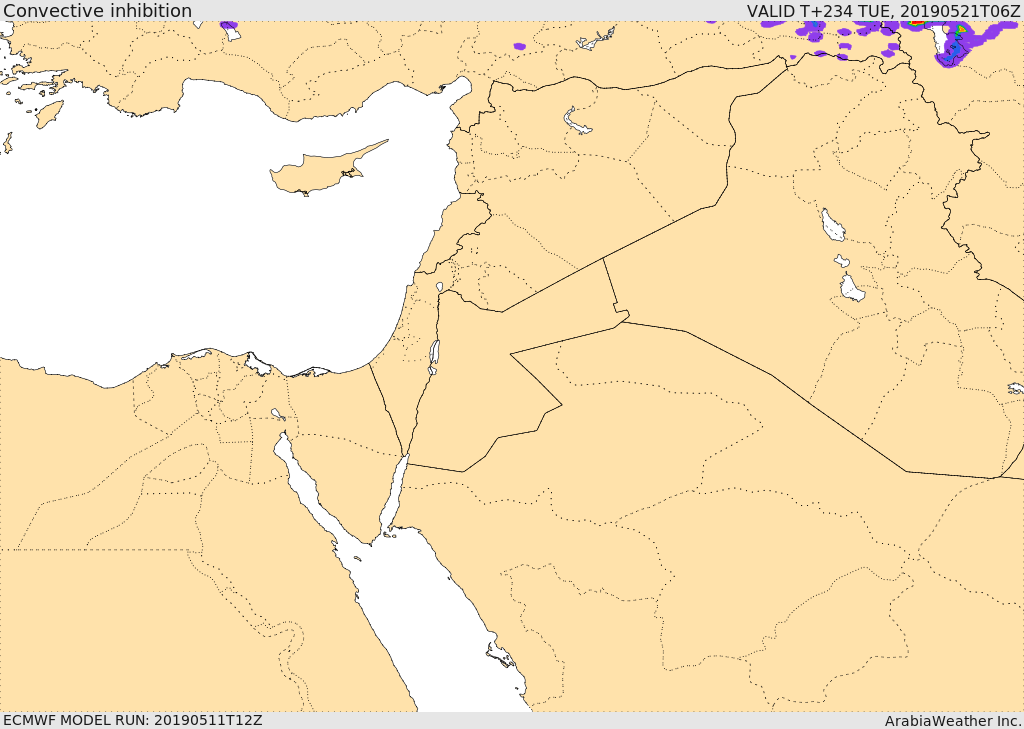Click Lake Tharthar in central Iraq
The width and height of the screenshot is (1024, 729).
[832, 225]
